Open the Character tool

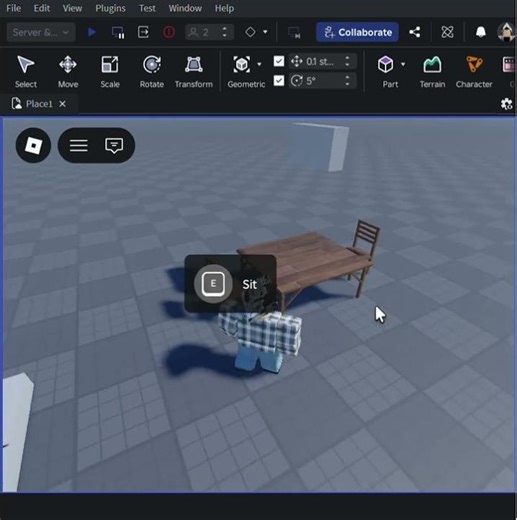(x=474, y=71)
